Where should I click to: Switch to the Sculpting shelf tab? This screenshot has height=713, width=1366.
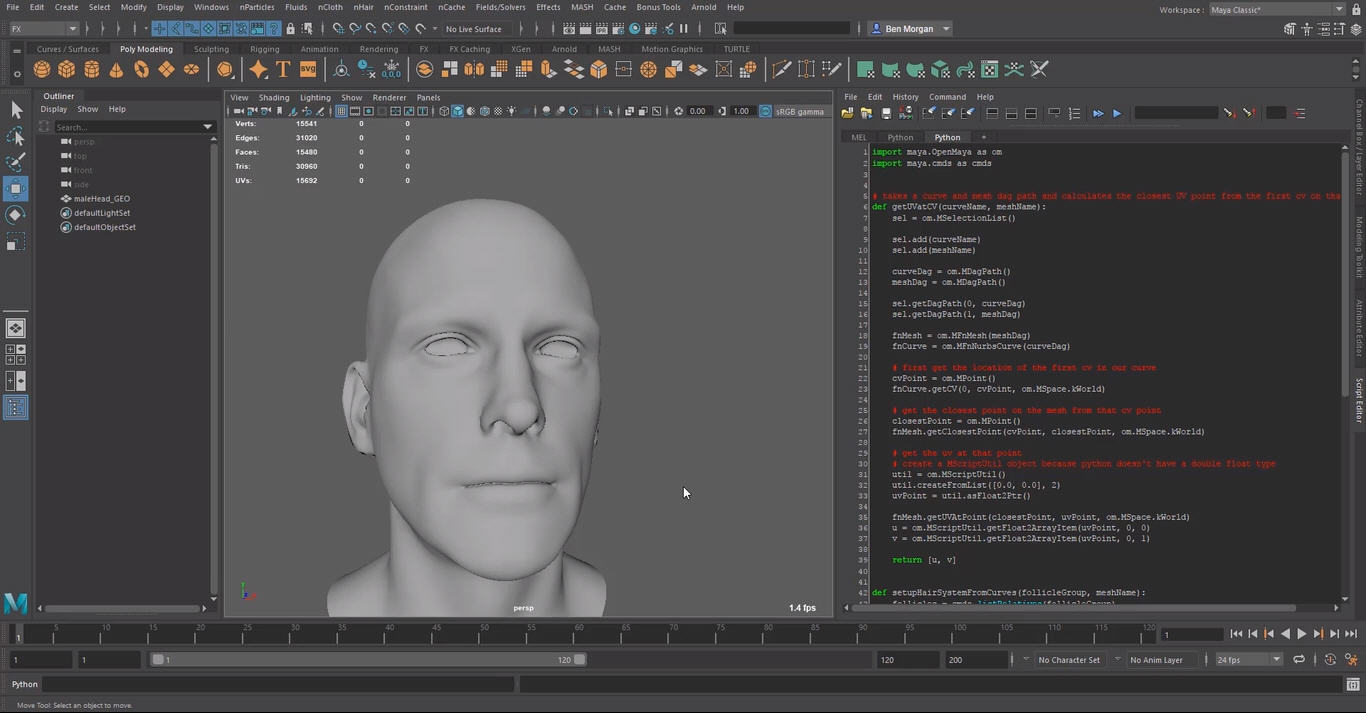pyautogui.click(x=211, y=49)
